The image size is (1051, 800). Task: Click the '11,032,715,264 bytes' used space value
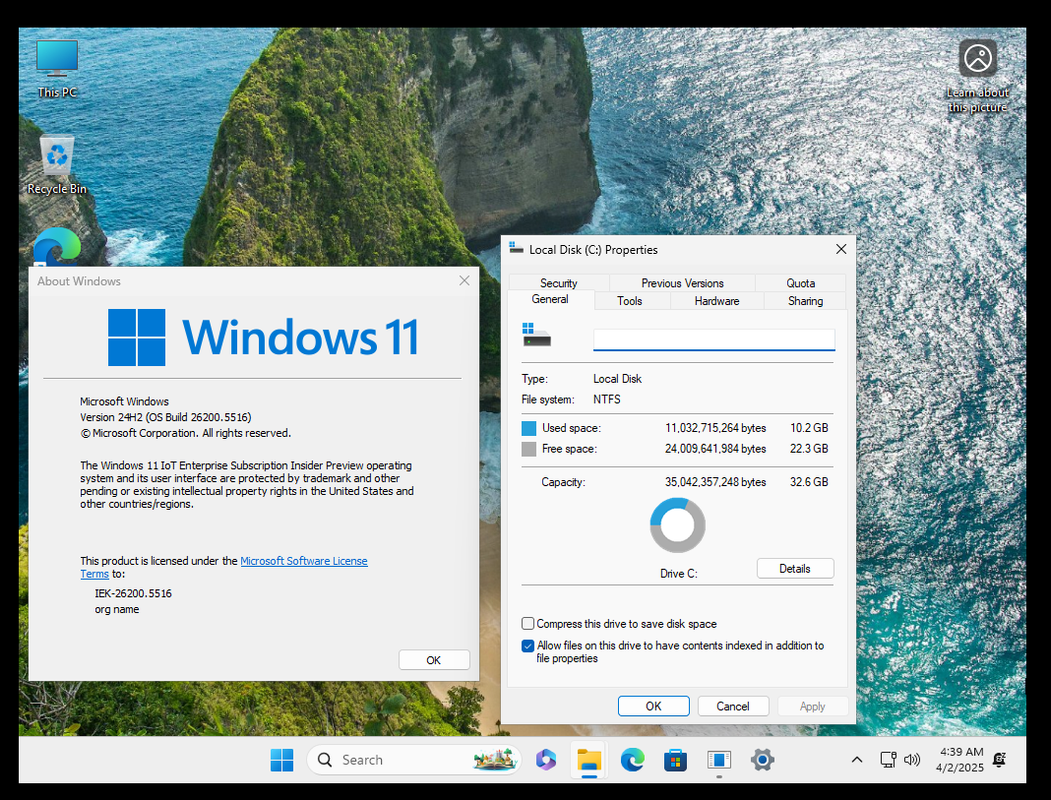[715, 428]
